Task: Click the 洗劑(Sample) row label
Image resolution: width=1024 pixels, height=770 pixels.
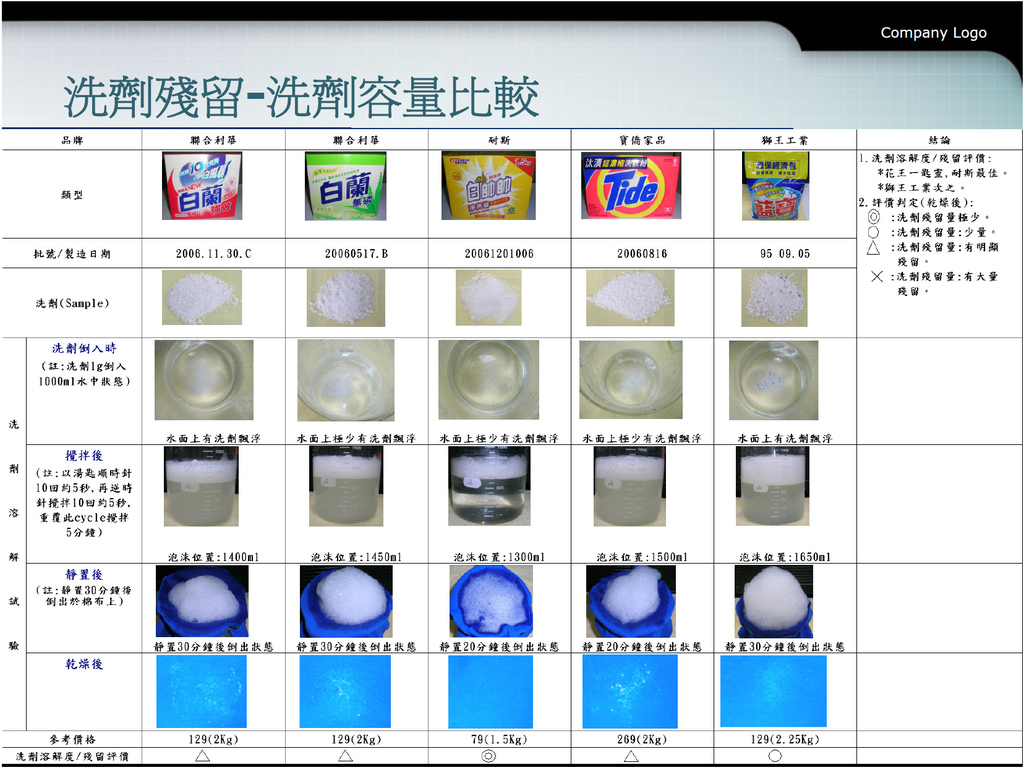Action: 72,303
